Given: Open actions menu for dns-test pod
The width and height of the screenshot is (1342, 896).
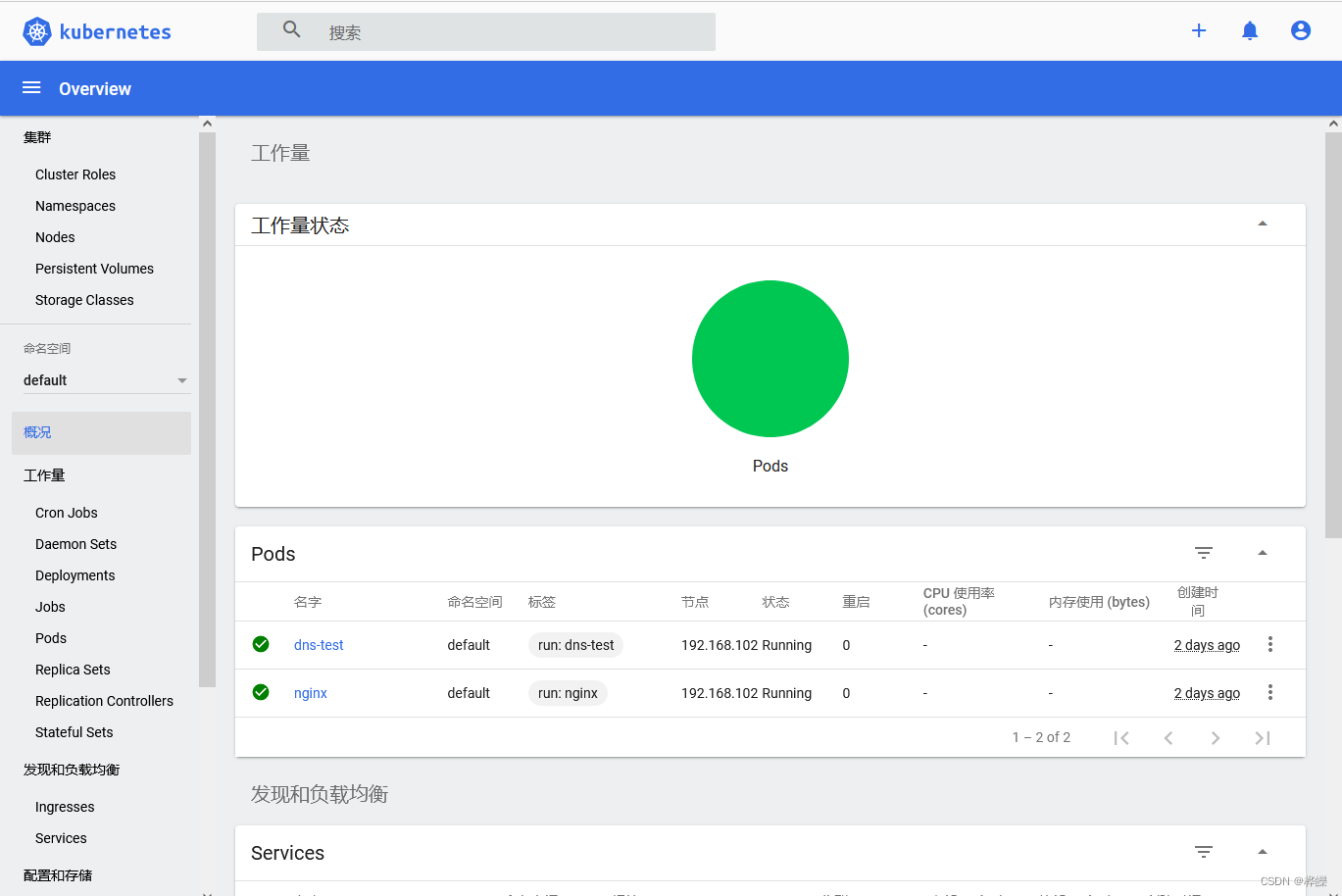Looking at the screenshot, I should (x=1270, y=644).
